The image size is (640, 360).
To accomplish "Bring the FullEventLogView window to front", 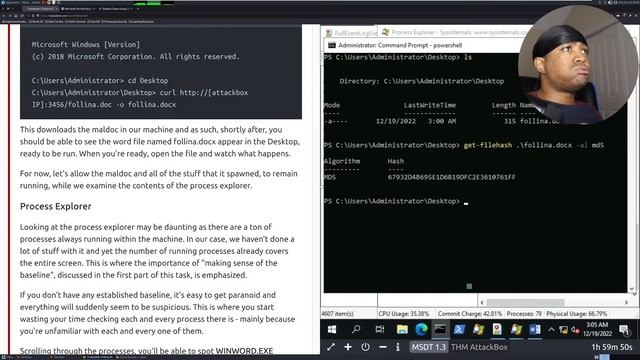I will coord(351,33).
